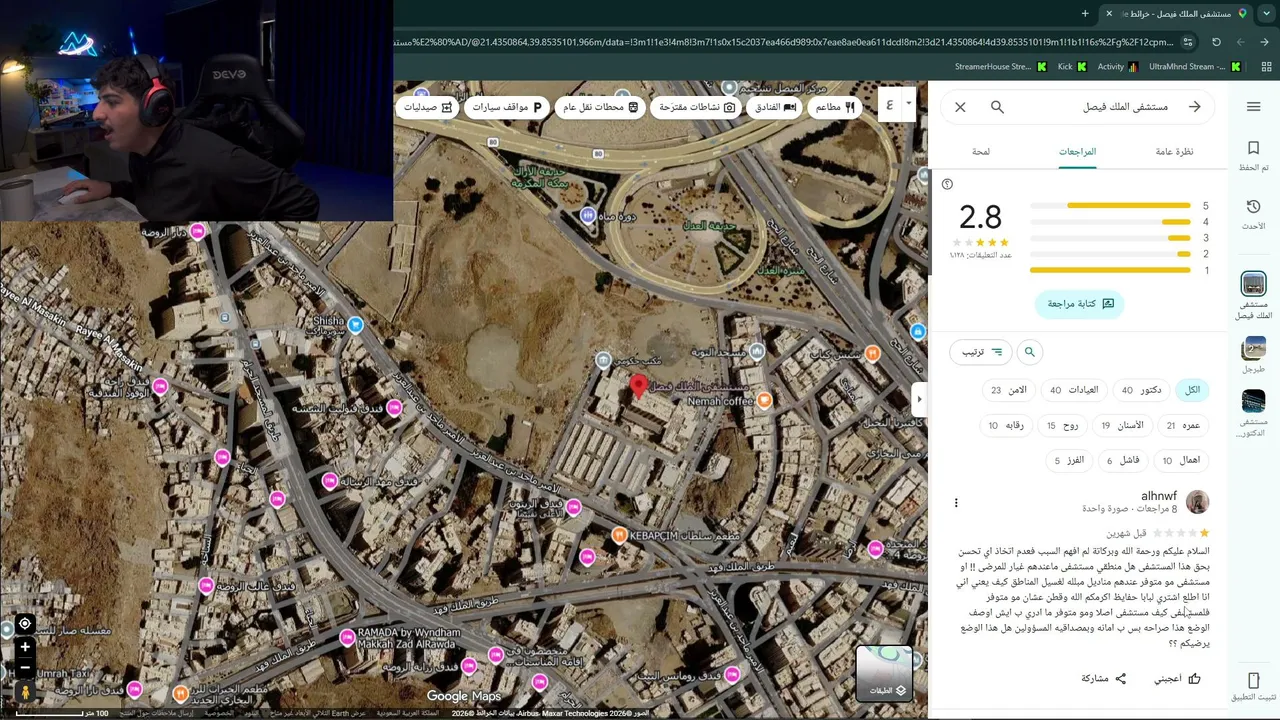Viewport: 1280px width, 720px height.
Task: Reload the page in the browser toolbar
Action: 1216,42
